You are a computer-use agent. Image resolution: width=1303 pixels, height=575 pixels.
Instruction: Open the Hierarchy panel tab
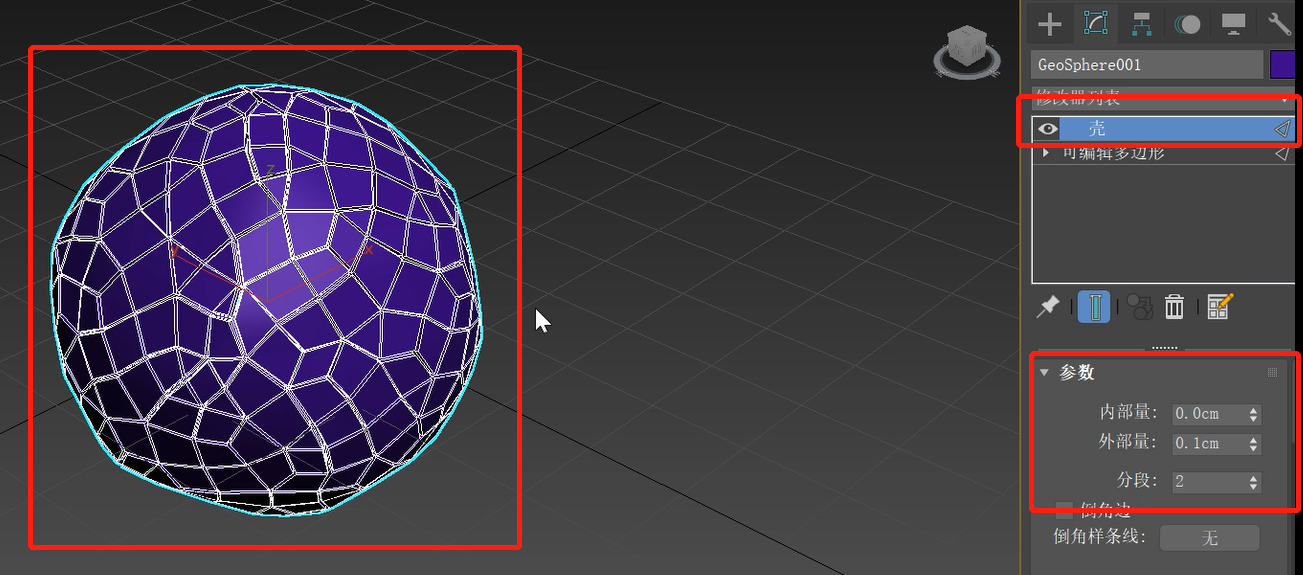[x=1141, y=23]
